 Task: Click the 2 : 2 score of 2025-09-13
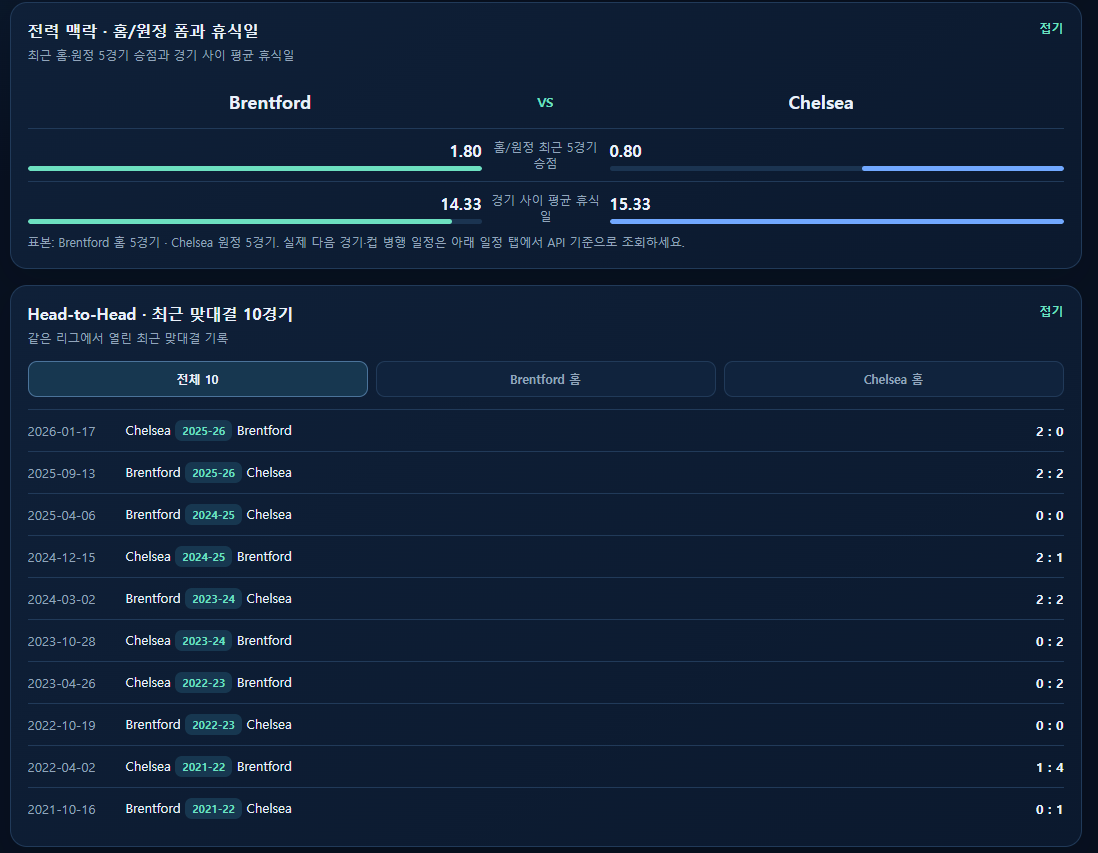[x=1050, y=473]
